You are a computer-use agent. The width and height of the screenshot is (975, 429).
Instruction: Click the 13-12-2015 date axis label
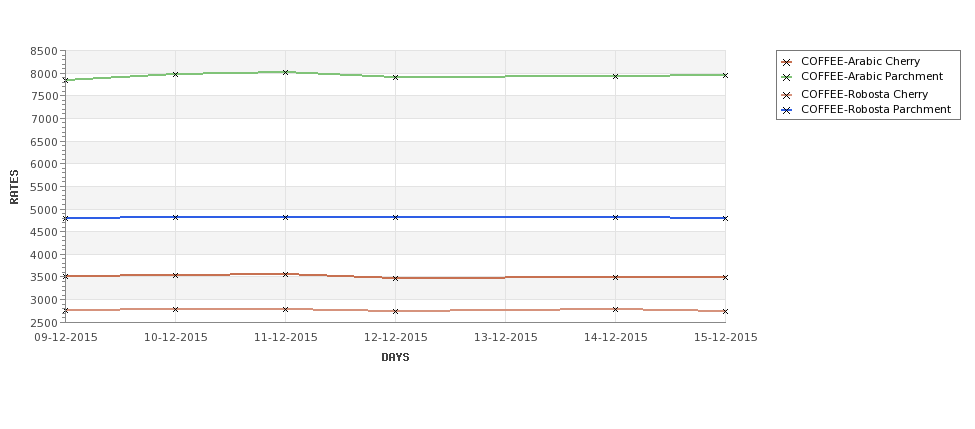pyautogui.click(x=506, y=337)
